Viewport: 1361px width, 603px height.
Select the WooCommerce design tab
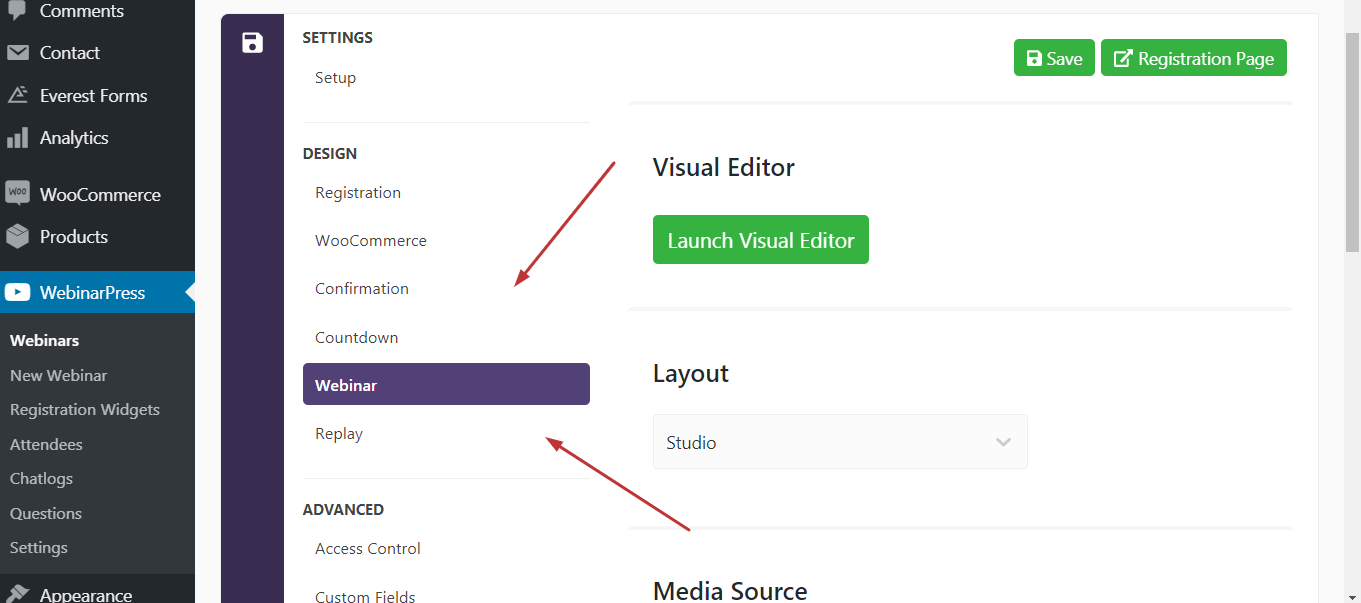[x=446, y=241]
